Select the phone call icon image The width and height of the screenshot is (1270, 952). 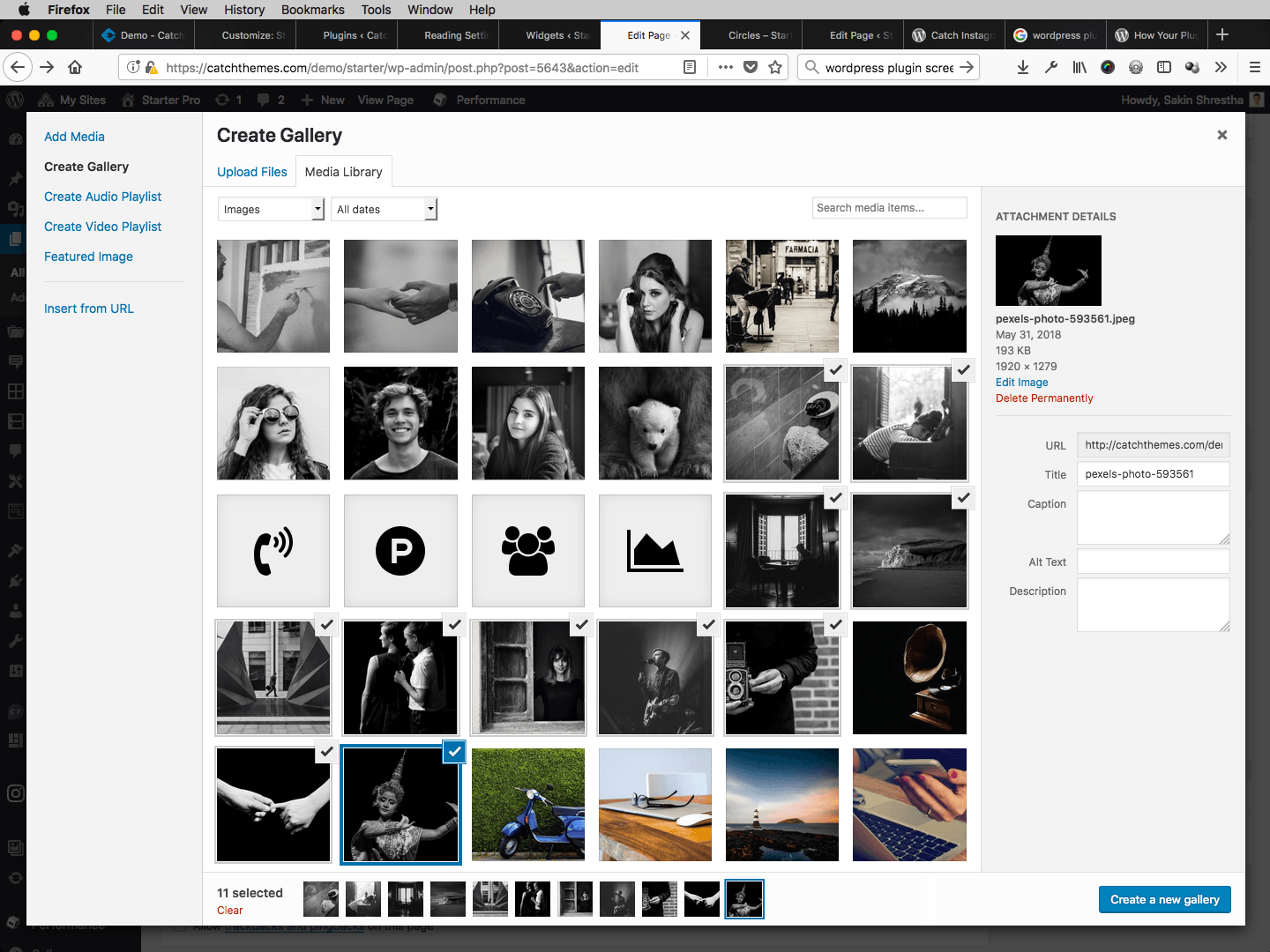[x=273, y=551]
